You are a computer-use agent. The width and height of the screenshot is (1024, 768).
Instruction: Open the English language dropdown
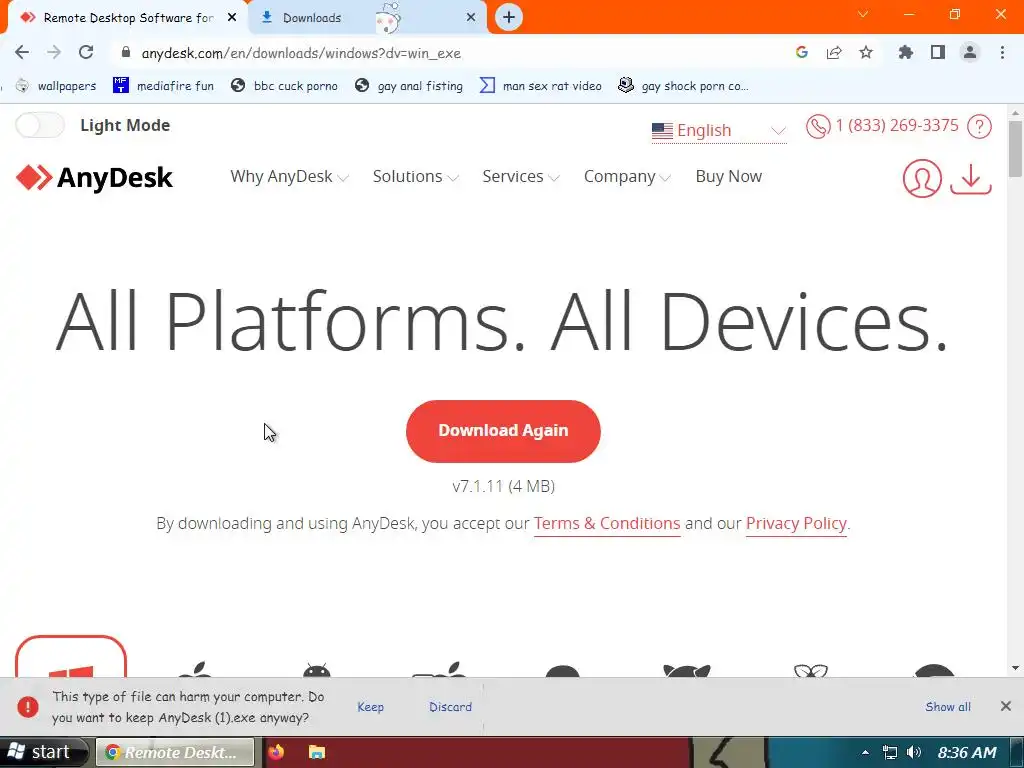tap(719, 131)
